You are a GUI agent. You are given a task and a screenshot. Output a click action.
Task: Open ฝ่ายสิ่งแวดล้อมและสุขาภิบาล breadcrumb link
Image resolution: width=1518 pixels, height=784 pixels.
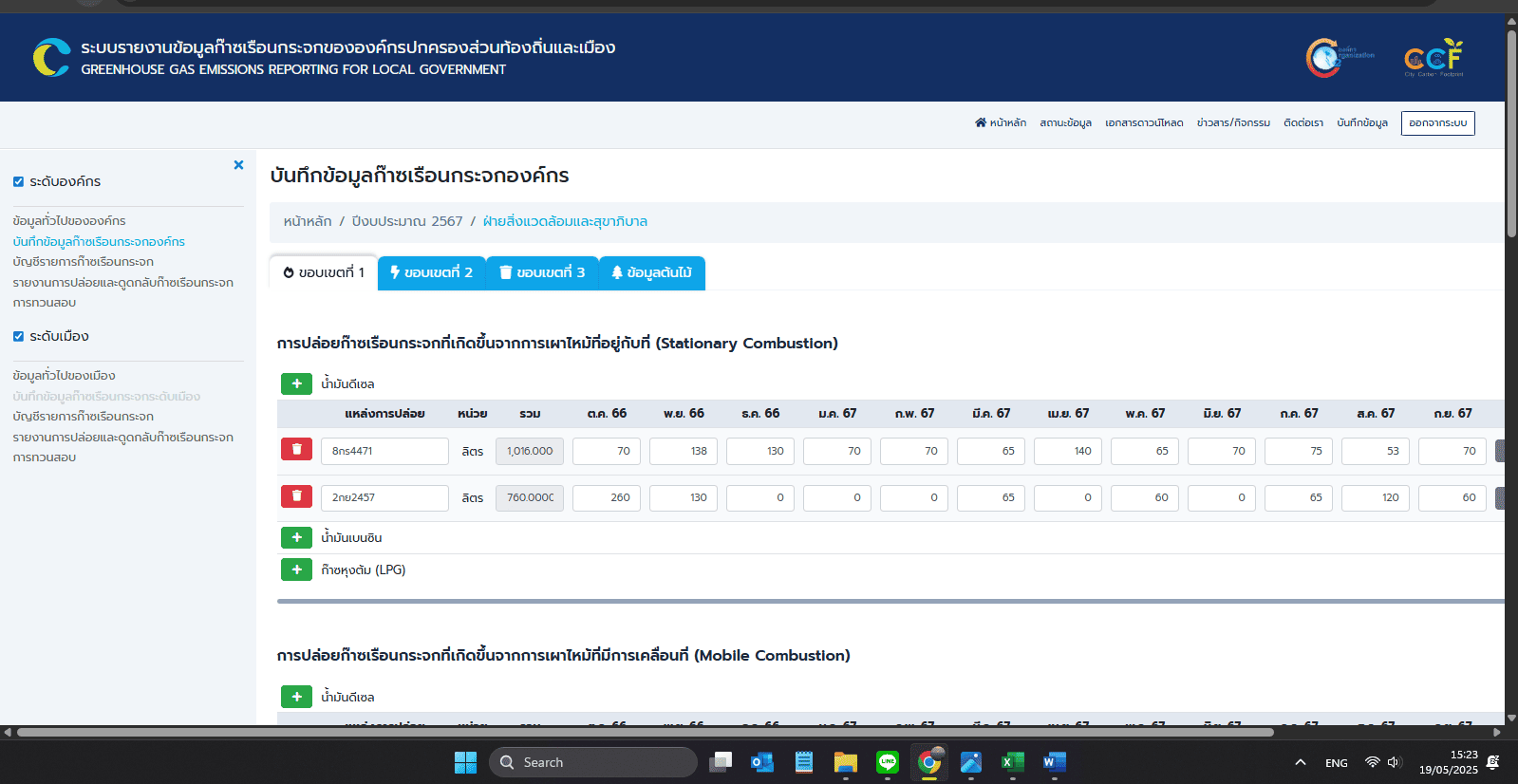565,221
